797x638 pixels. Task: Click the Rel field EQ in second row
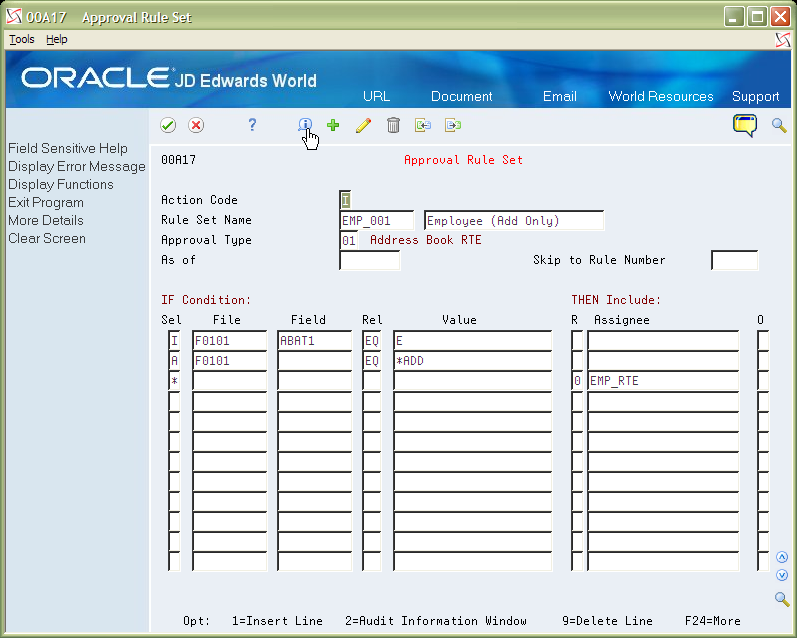click(372, 361)
